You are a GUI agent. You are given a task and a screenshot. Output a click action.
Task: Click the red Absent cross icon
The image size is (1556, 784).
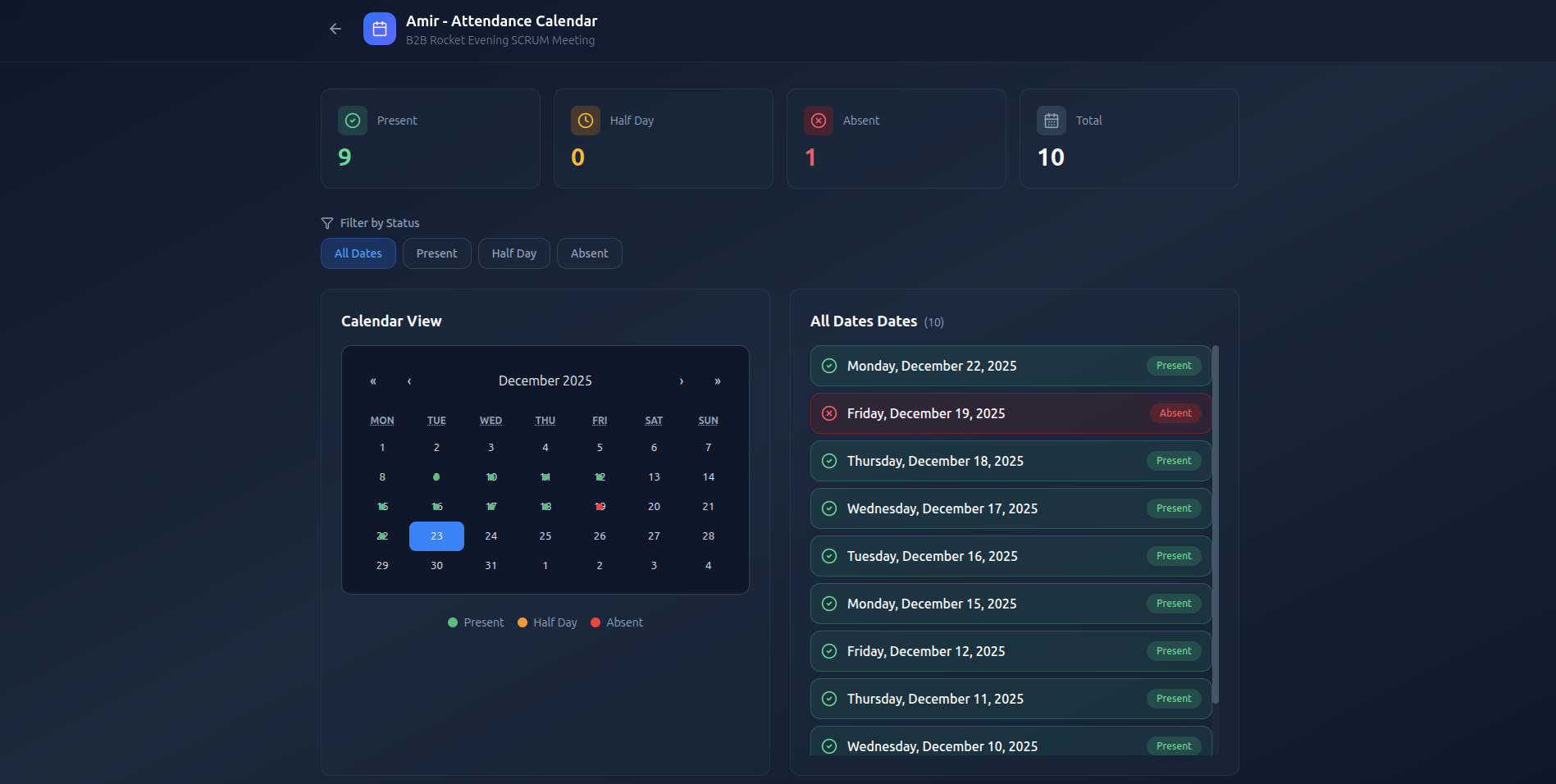(818, 121)
